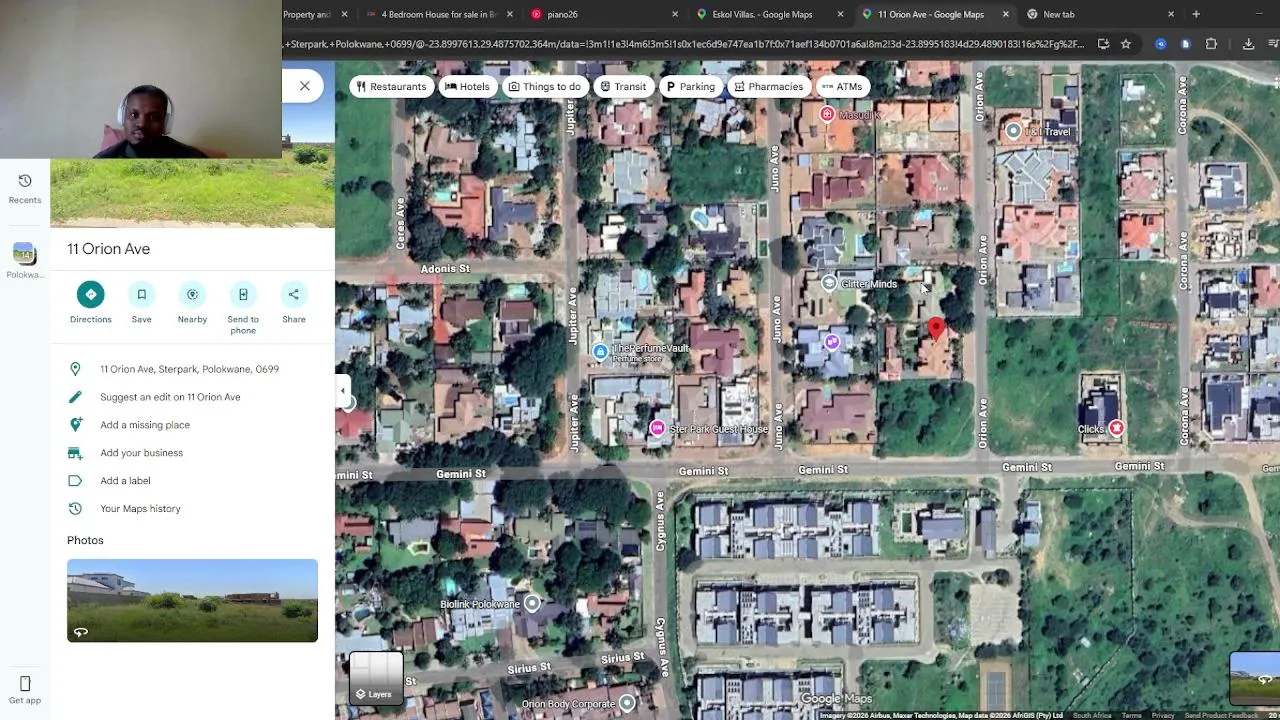Search Nearby places icon

tap(192, 294)
